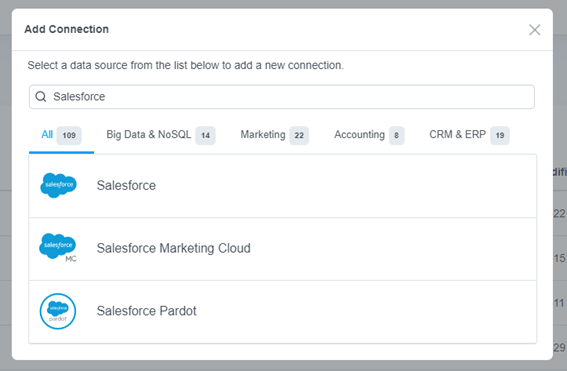This screenshot has width=567, height=371.
Task: Click the magnifier search icon
Action: (41, 97)
